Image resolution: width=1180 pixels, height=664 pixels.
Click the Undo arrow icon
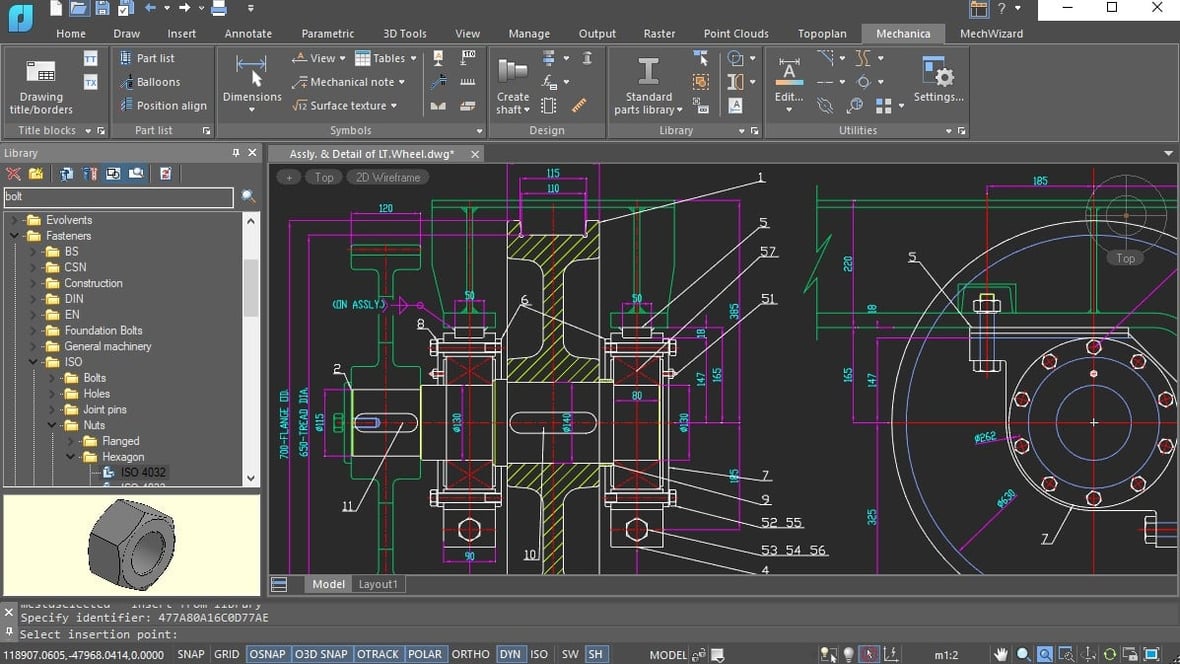click(x=151, y=8)
